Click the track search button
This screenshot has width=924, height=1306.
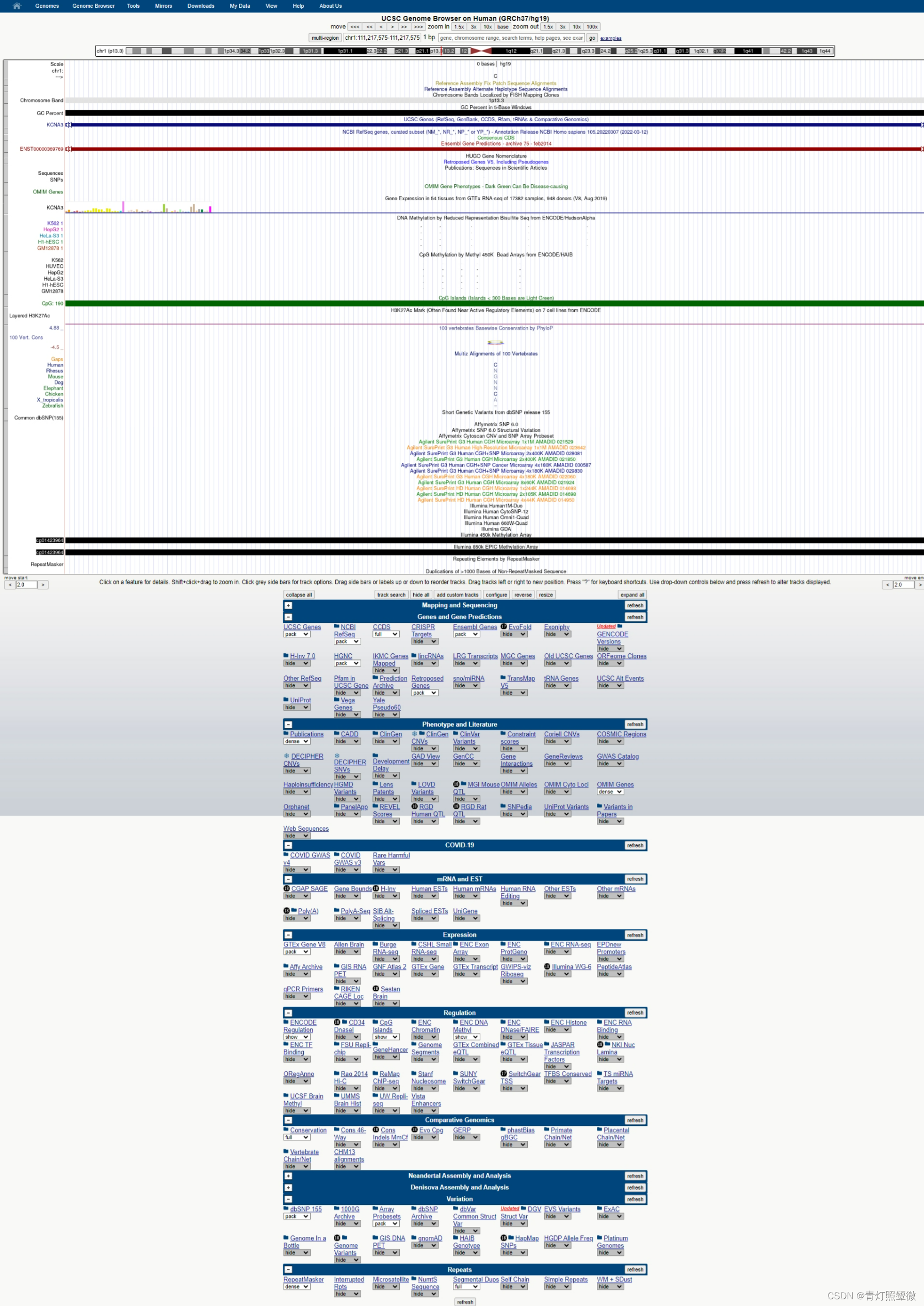tap(392, 594)
